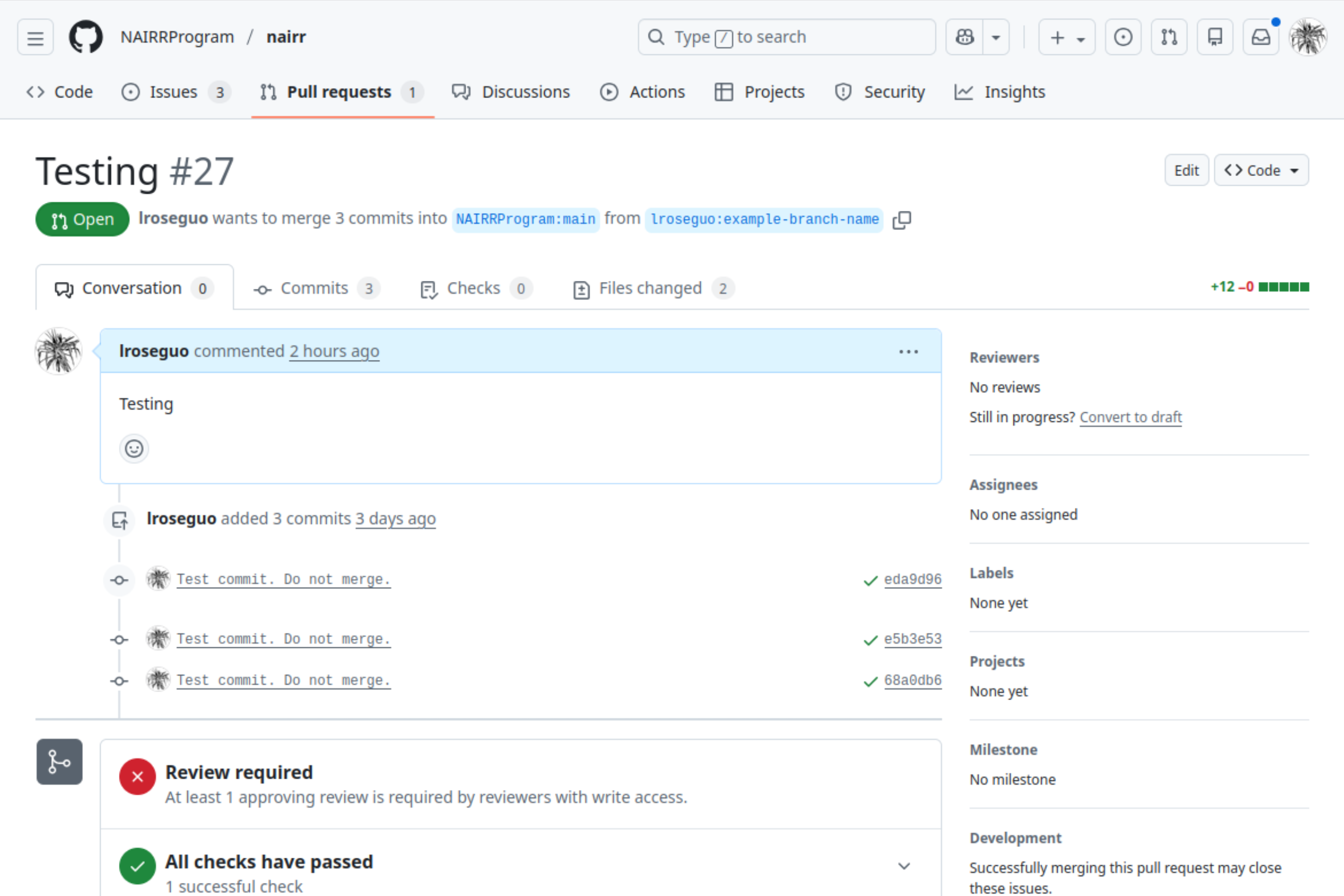This screenshot has width=1344, height=896.
Task: Click green check status for e5b3e53
Action: pos(870,640)
